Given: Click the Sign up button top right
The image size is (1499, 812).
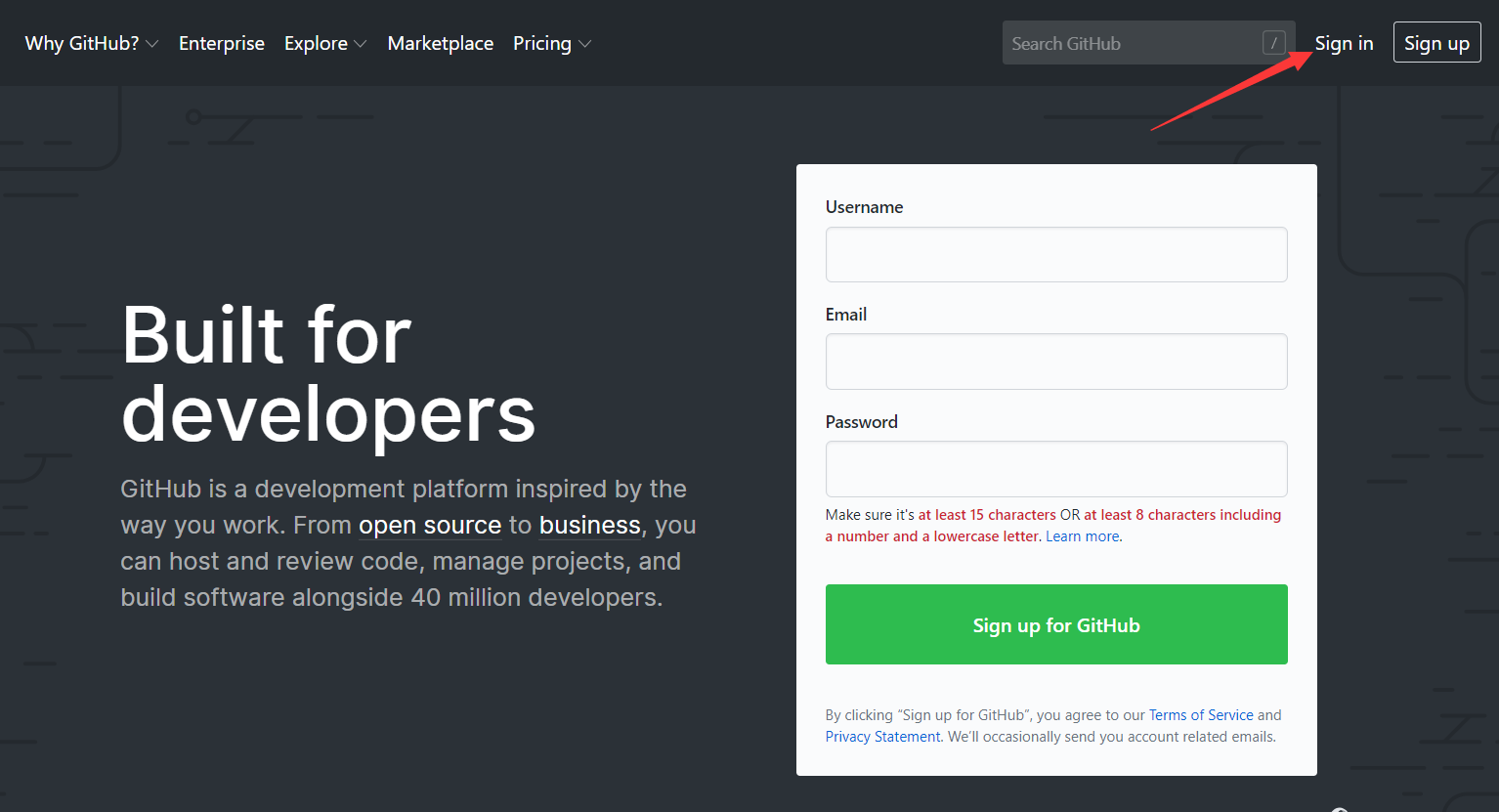Looking at the screenshot, I should [x=1436, y=42].
